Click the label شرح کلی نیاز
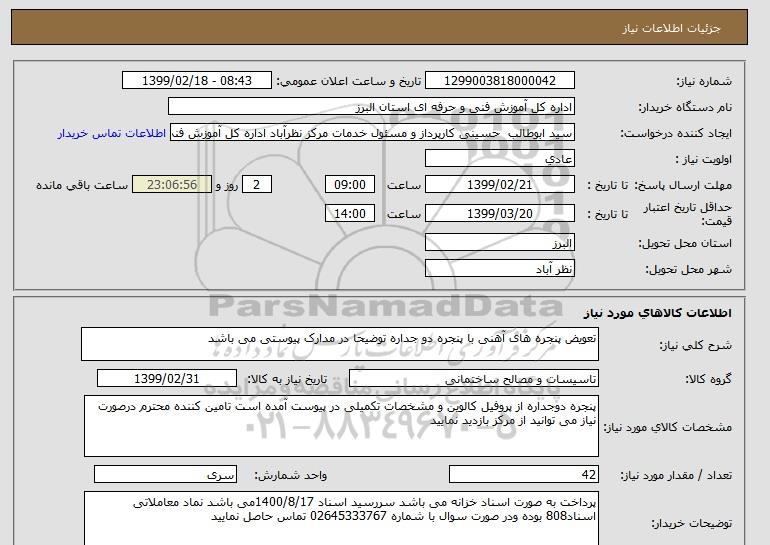770x545 pixels. click(695, 345)
